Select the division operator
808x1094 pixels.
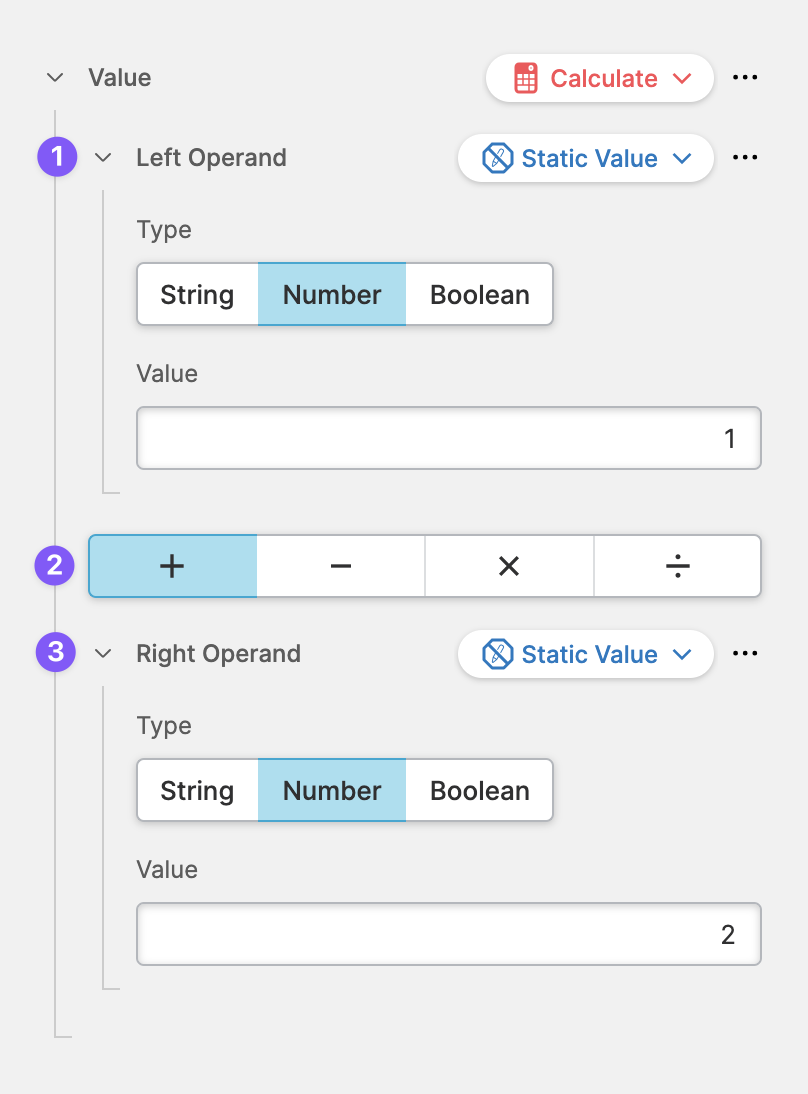[678, 566]
